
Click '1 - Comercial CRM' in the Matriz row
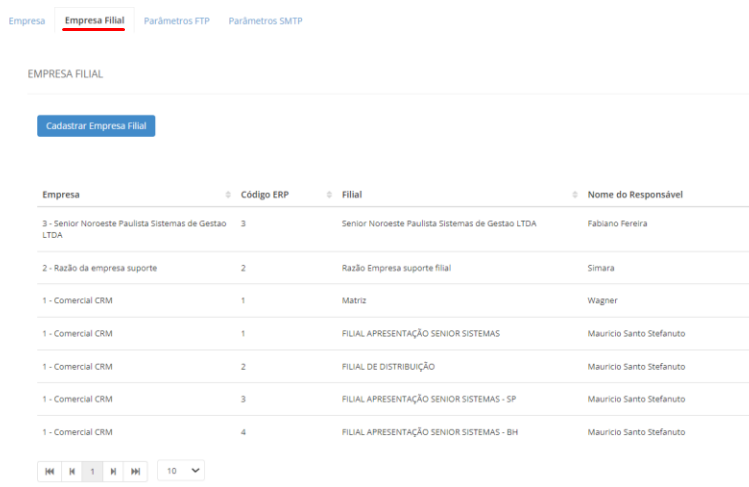(x=77, y=300)
